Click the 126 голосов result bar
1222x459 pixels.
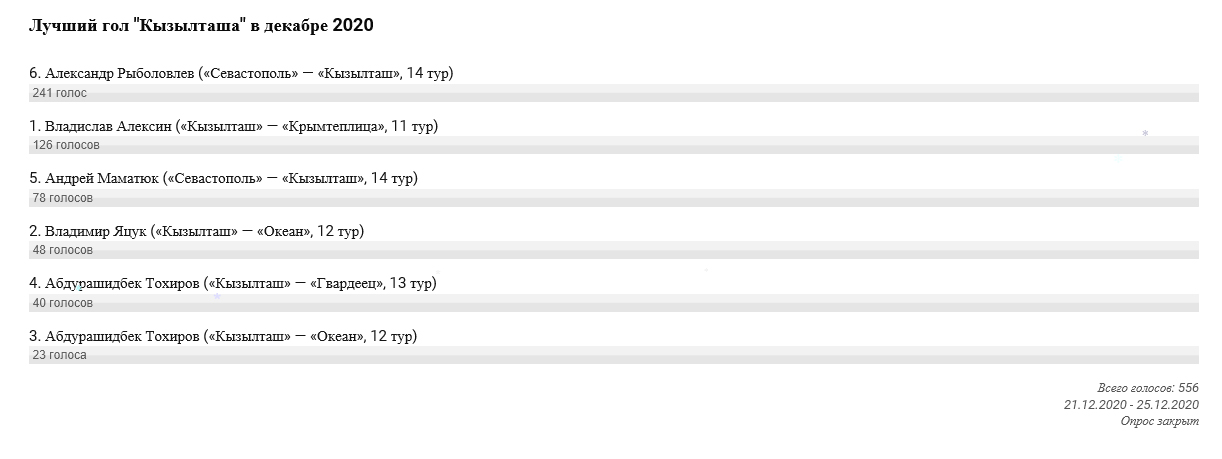coord(614,145)
